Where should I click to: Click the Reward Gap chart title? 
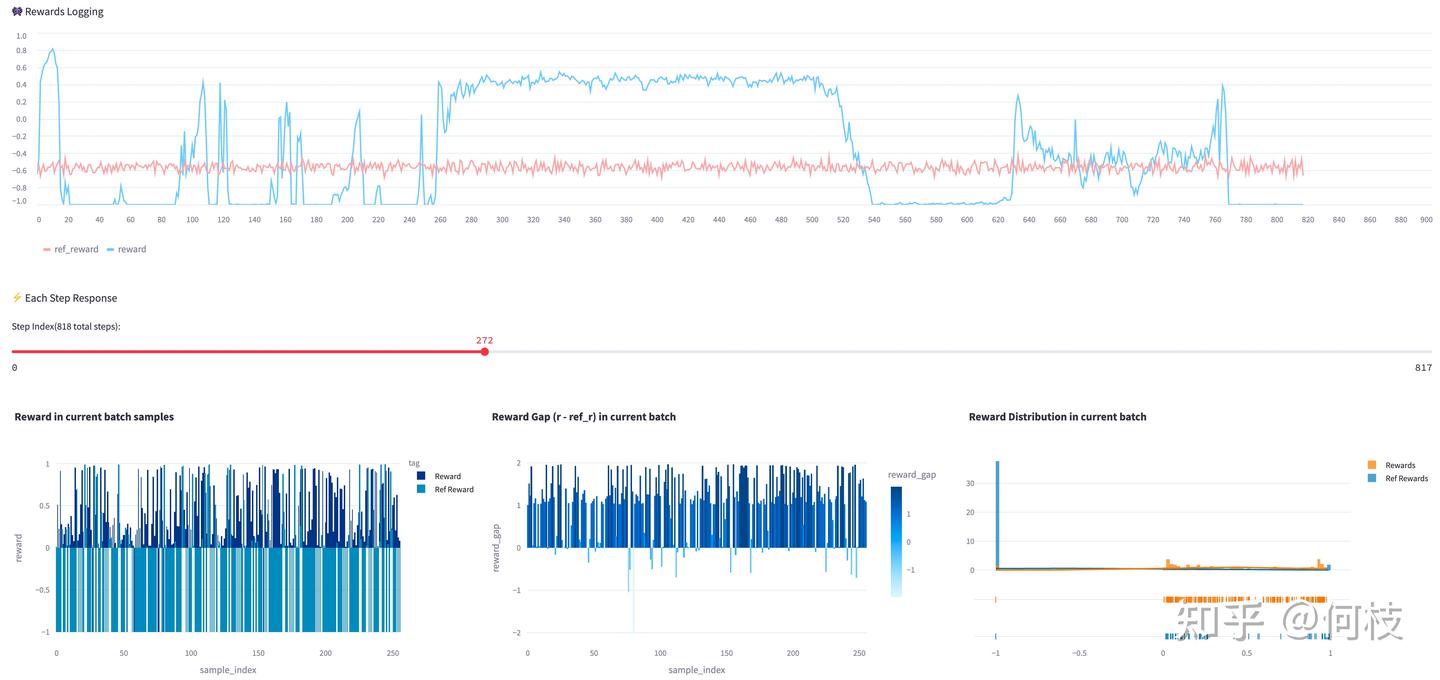coord(584,417)
